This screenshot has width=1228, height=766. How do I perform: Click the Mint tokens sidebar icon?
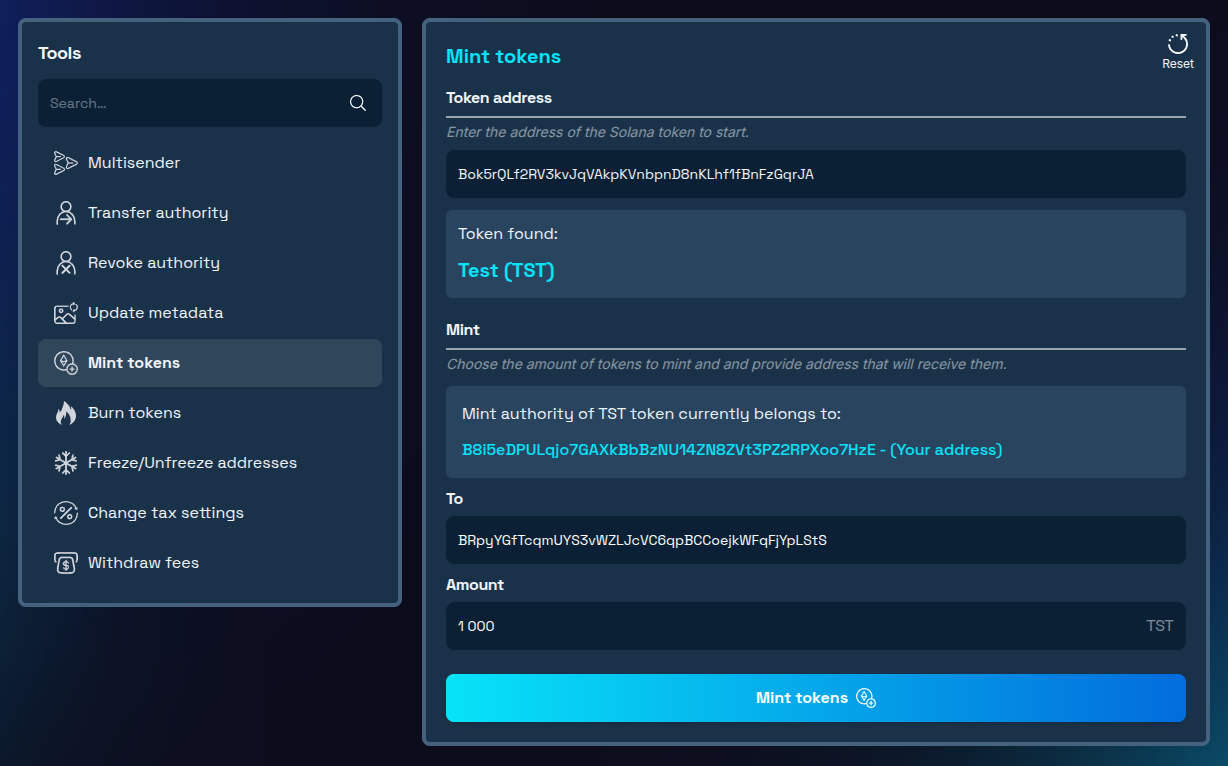click(65, 363)
